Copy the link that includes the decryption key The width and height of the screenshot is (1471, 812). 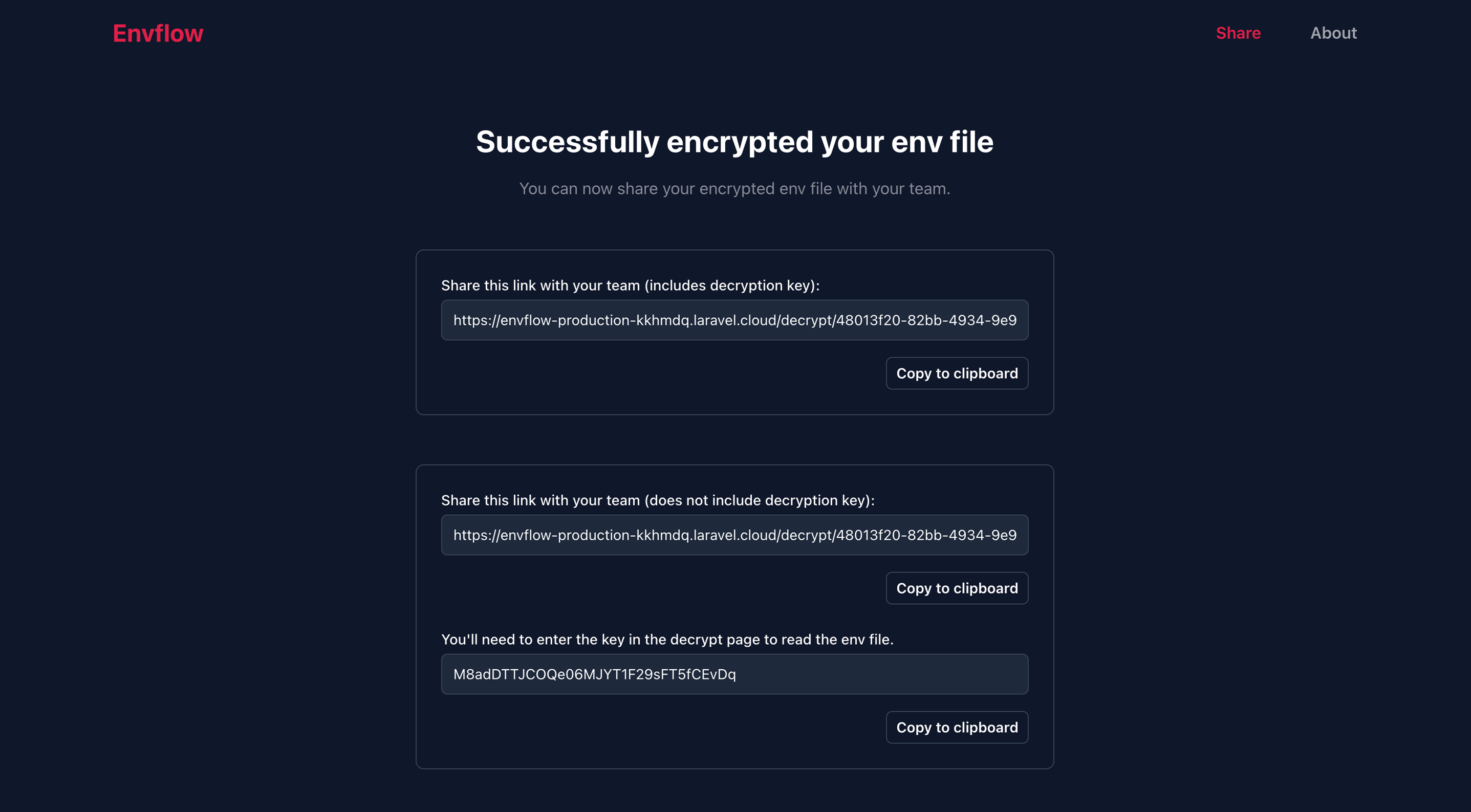tap(957, 373)
